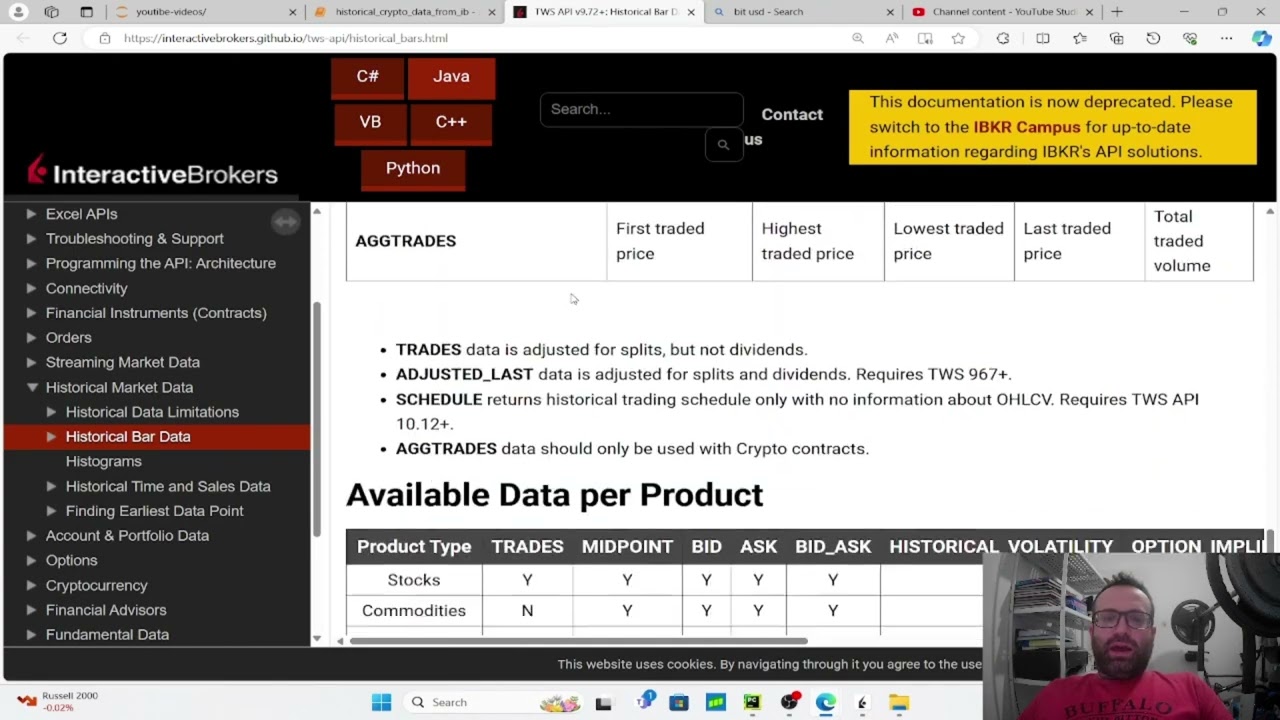The width and height of the screenshot is (1280, 720).
Task: Click the content horizontal scrollbar
Action: (578, 641)
